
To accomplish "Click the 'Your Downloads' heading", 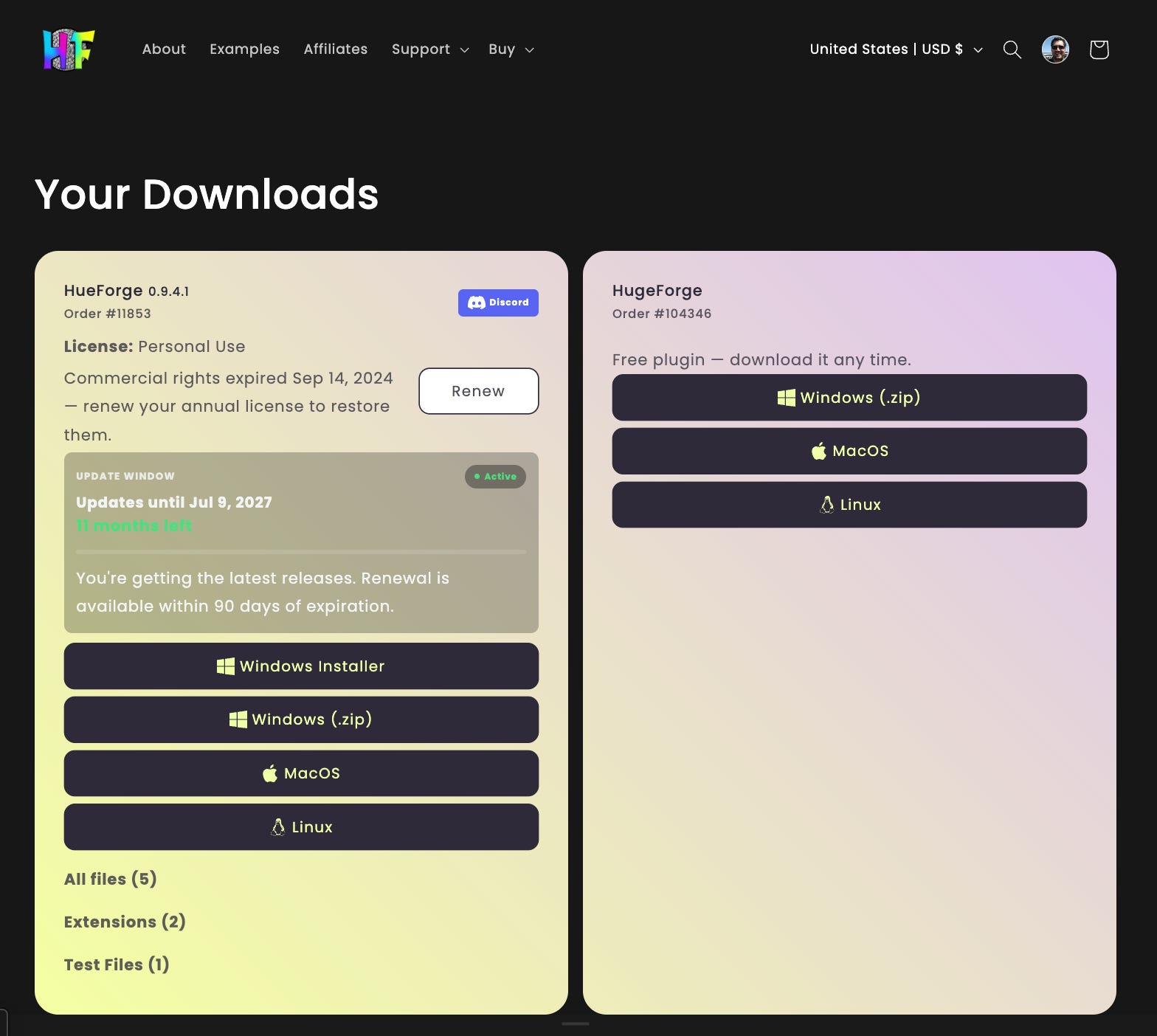I will point(207,194).
